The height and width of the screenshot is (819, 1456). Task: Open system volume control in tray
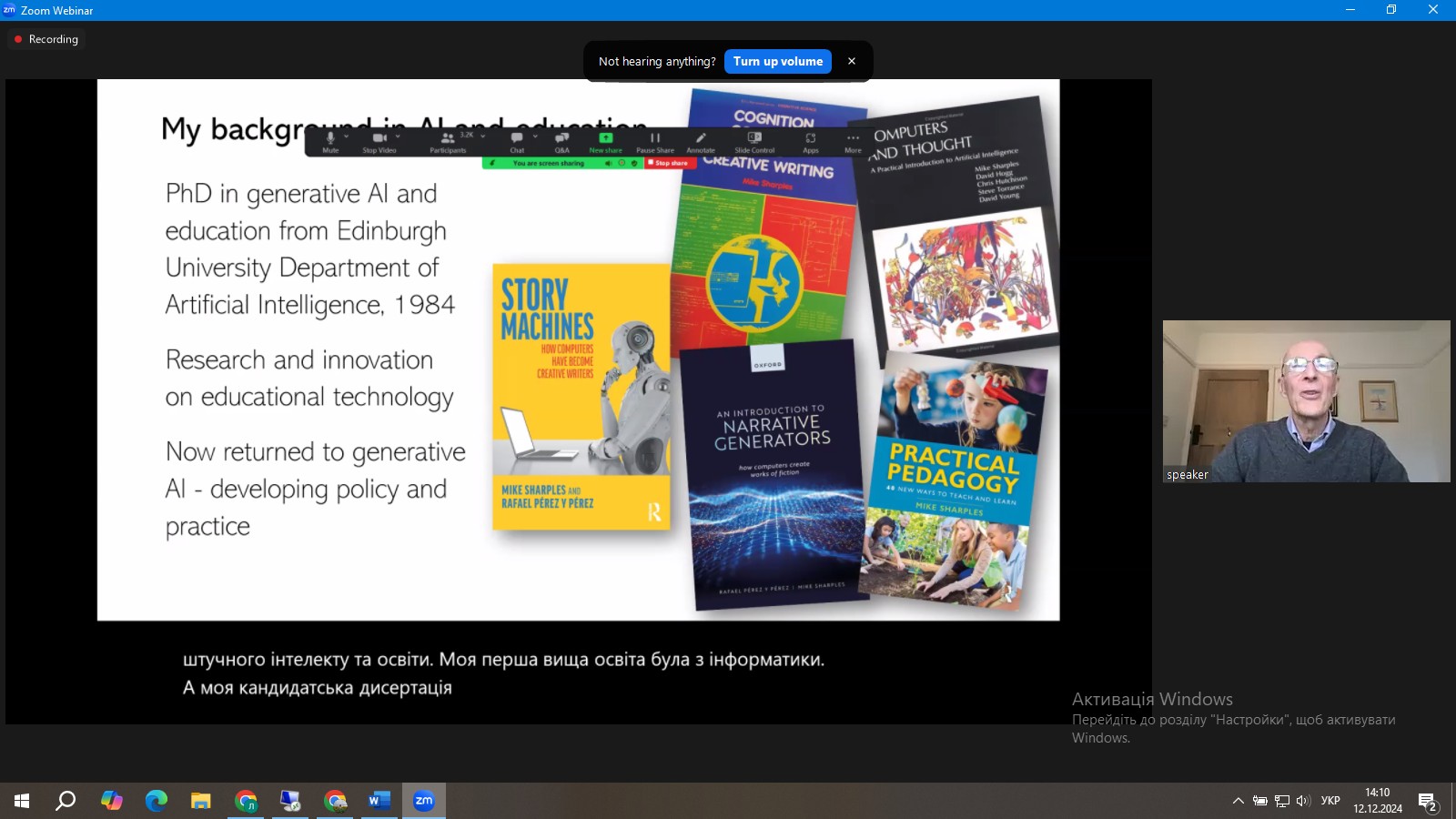tap(1303, 801)
